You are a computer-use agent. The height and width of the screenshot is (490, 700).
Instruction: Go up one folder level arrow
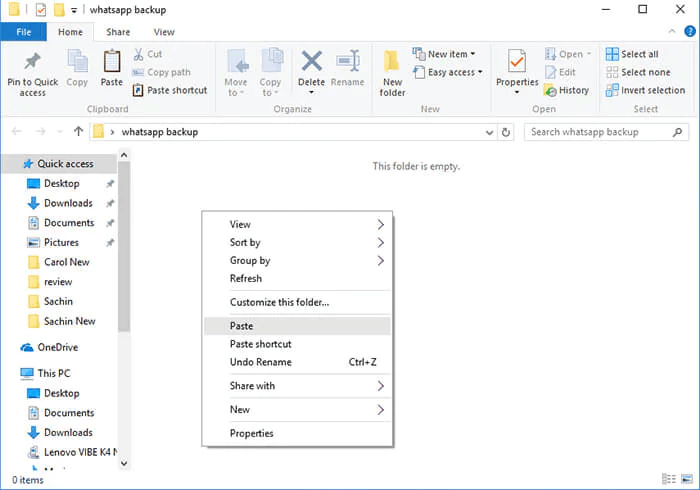tap(79, 131)
